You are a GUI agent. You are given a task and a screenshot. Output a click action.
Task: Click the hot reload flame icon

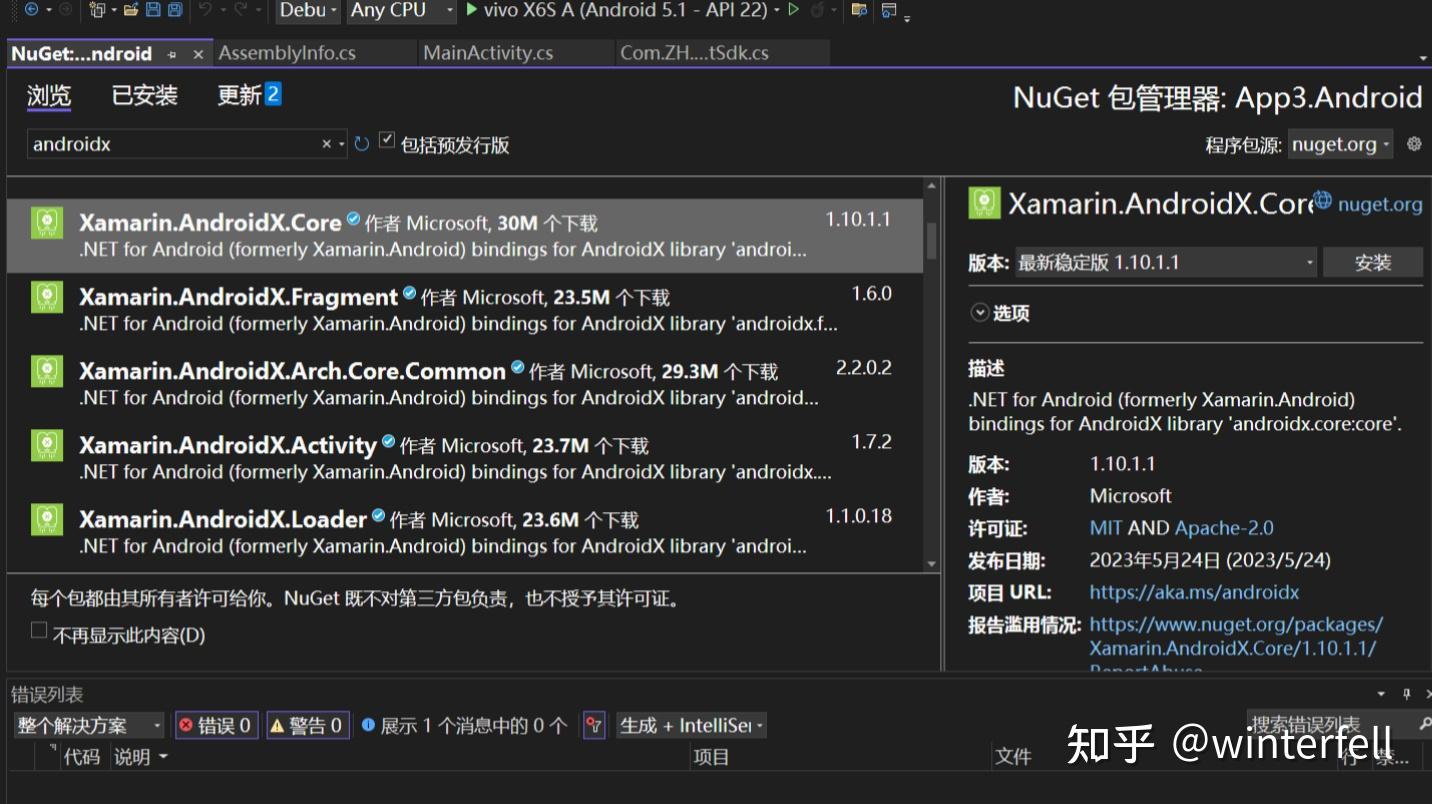pyautogui.click(x=817, y=10)
